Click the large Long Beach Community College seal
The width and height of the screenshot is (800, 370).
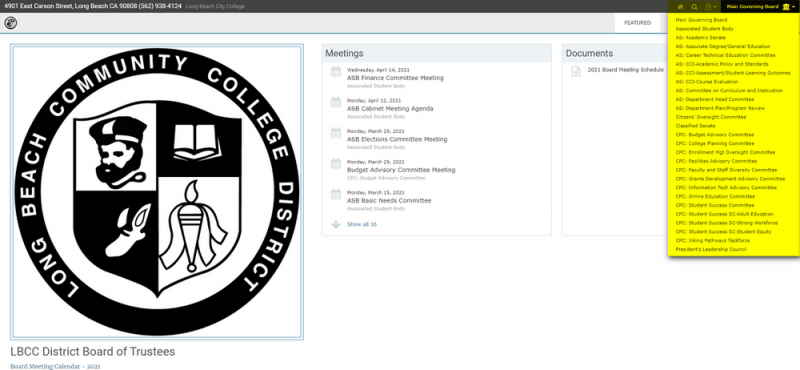(157, 191)
